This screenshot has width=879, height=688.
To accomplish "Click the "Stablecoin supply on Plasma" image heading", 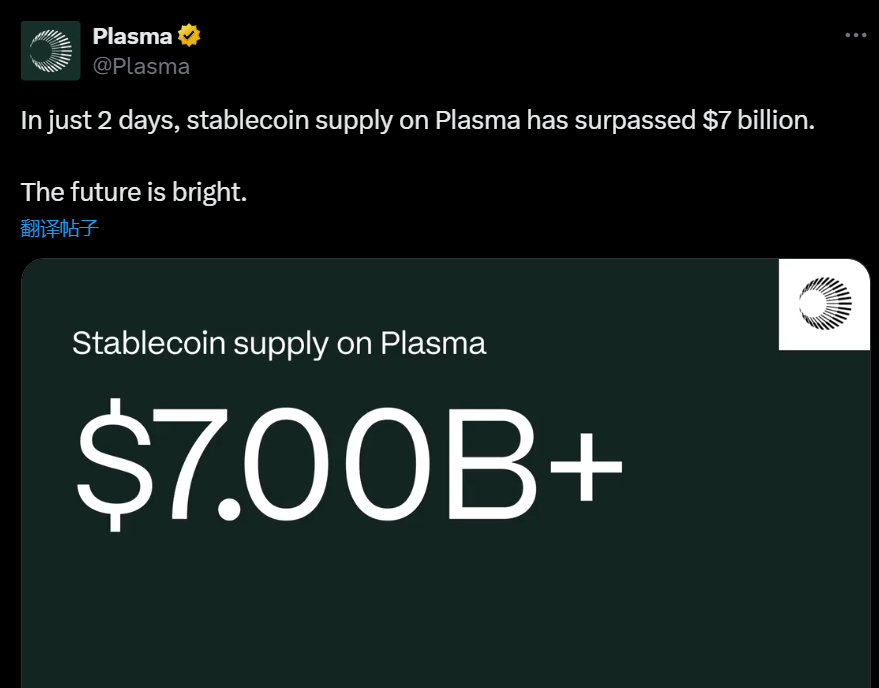I will pos(279,344).
